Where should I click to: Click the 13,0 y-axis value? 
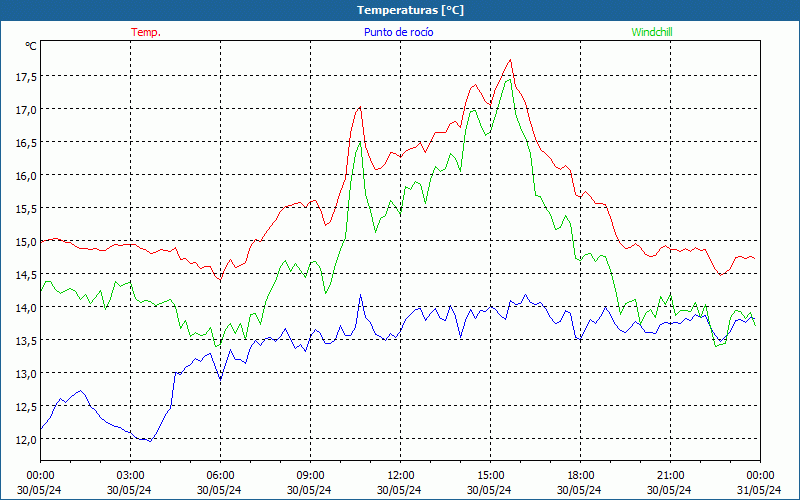(x=26, y=373)
